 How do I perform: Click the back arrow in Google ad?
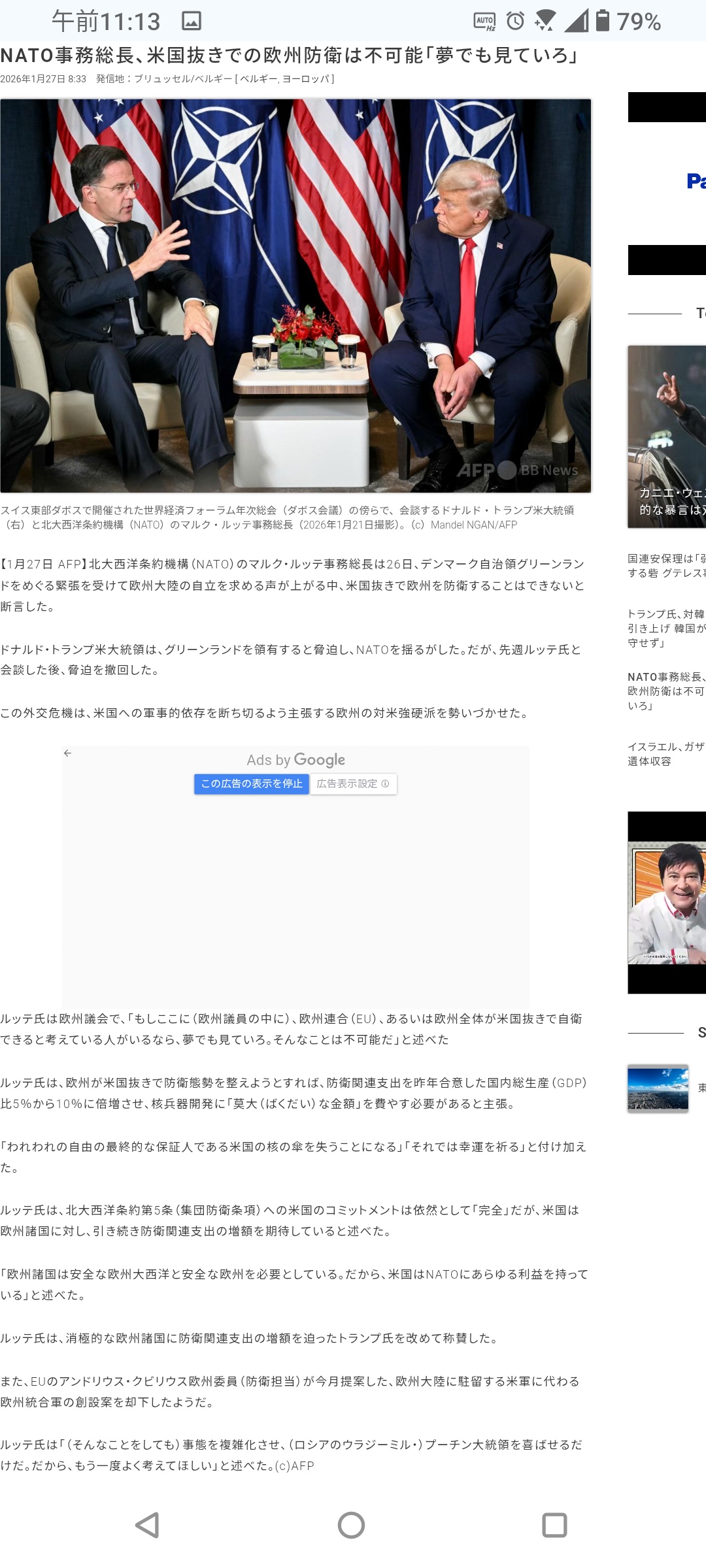point(67,753)
